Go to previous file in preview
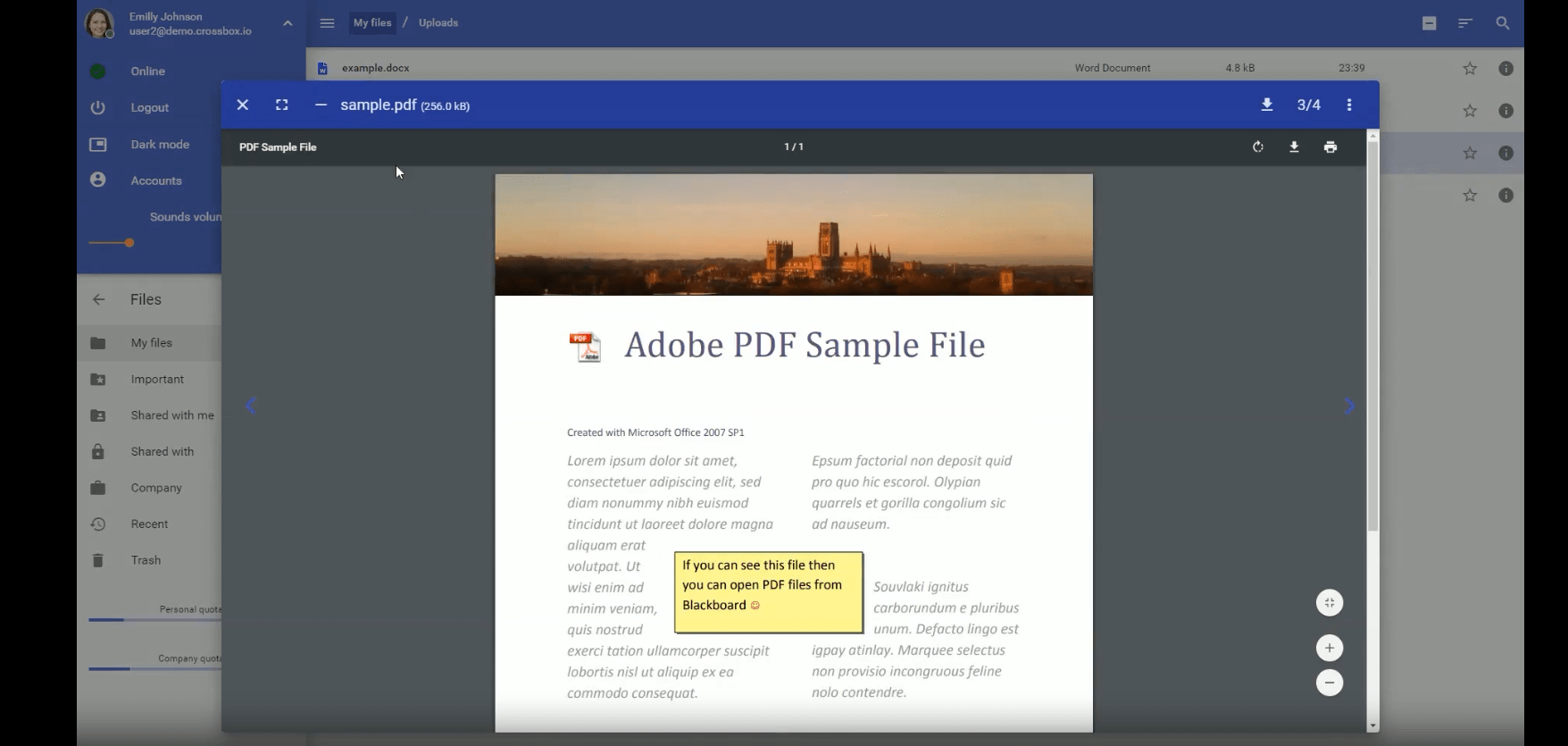 coord(251,406)
